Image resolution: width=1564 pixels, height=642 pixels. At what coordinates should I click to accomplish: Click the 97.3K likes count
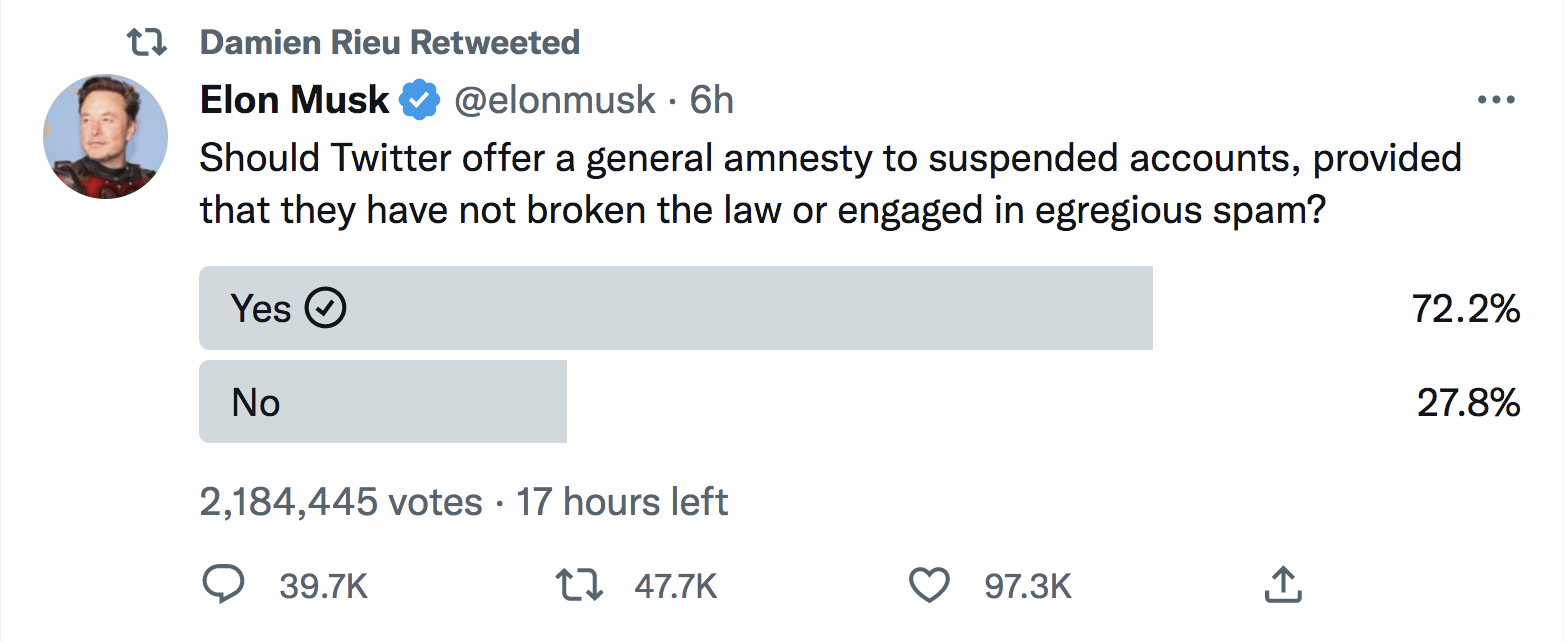coord(1028,586)
